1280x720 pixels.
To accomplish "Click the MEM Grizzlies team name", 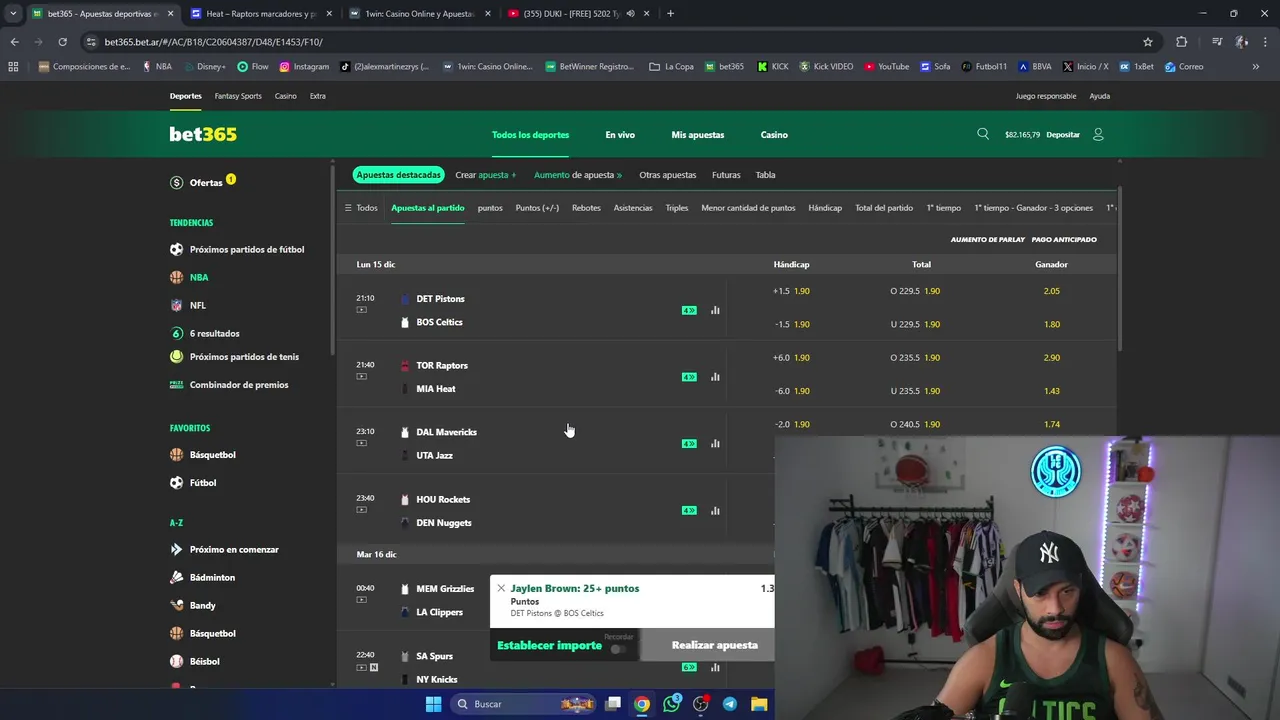I will pyautogui.click(x=444, y=589).
